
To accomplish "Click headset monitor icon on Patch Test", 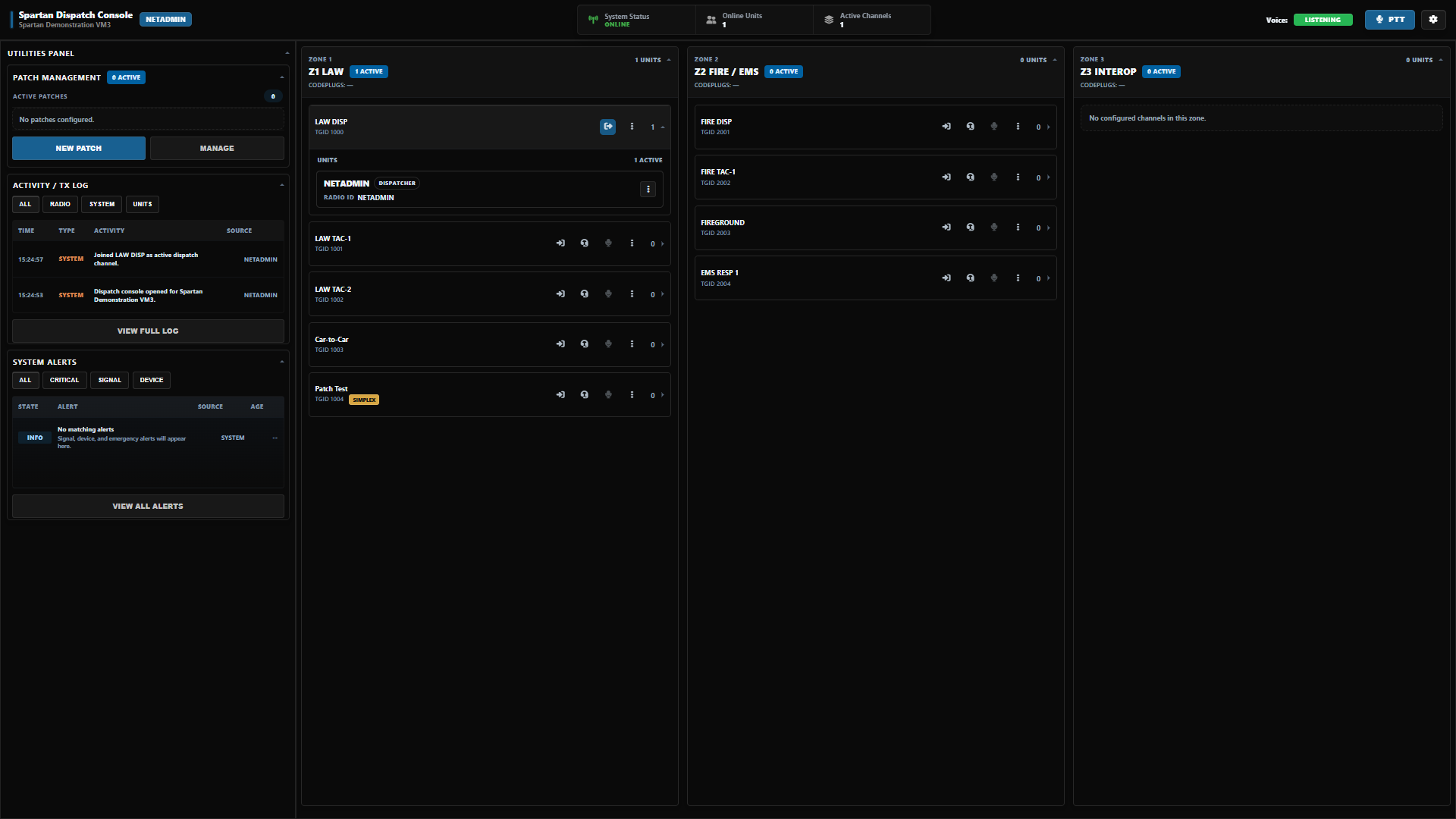I will (x=584, y=395).
